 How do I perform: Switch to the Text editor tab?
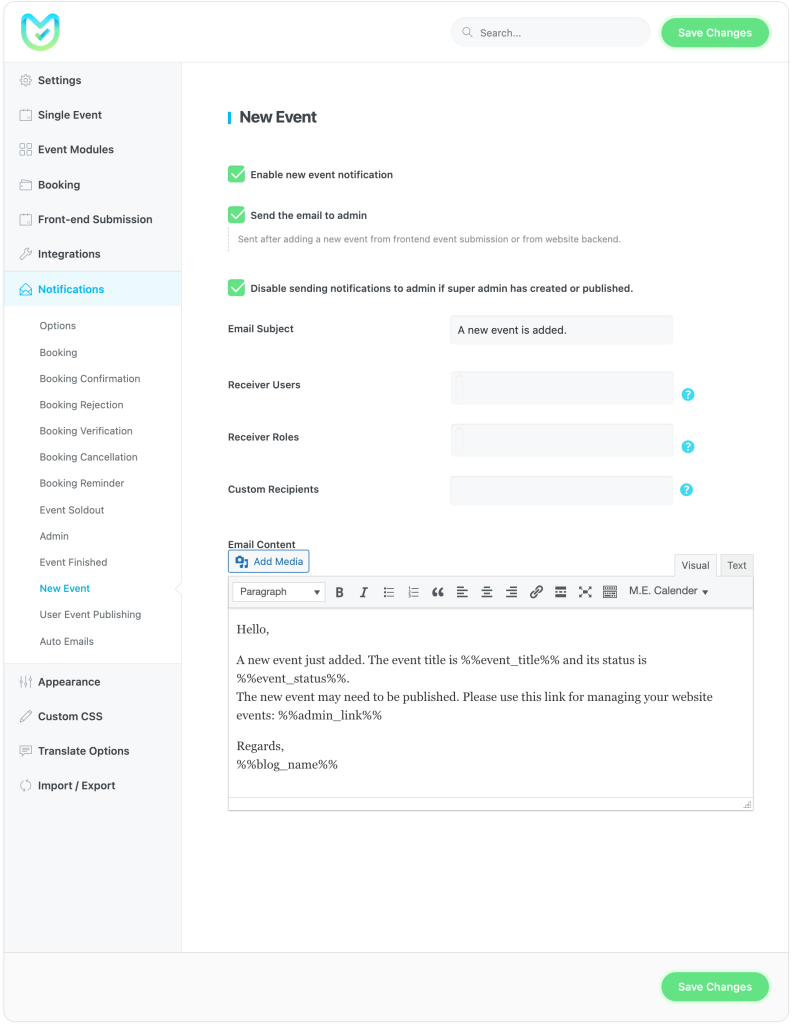[x=736, y=566]
